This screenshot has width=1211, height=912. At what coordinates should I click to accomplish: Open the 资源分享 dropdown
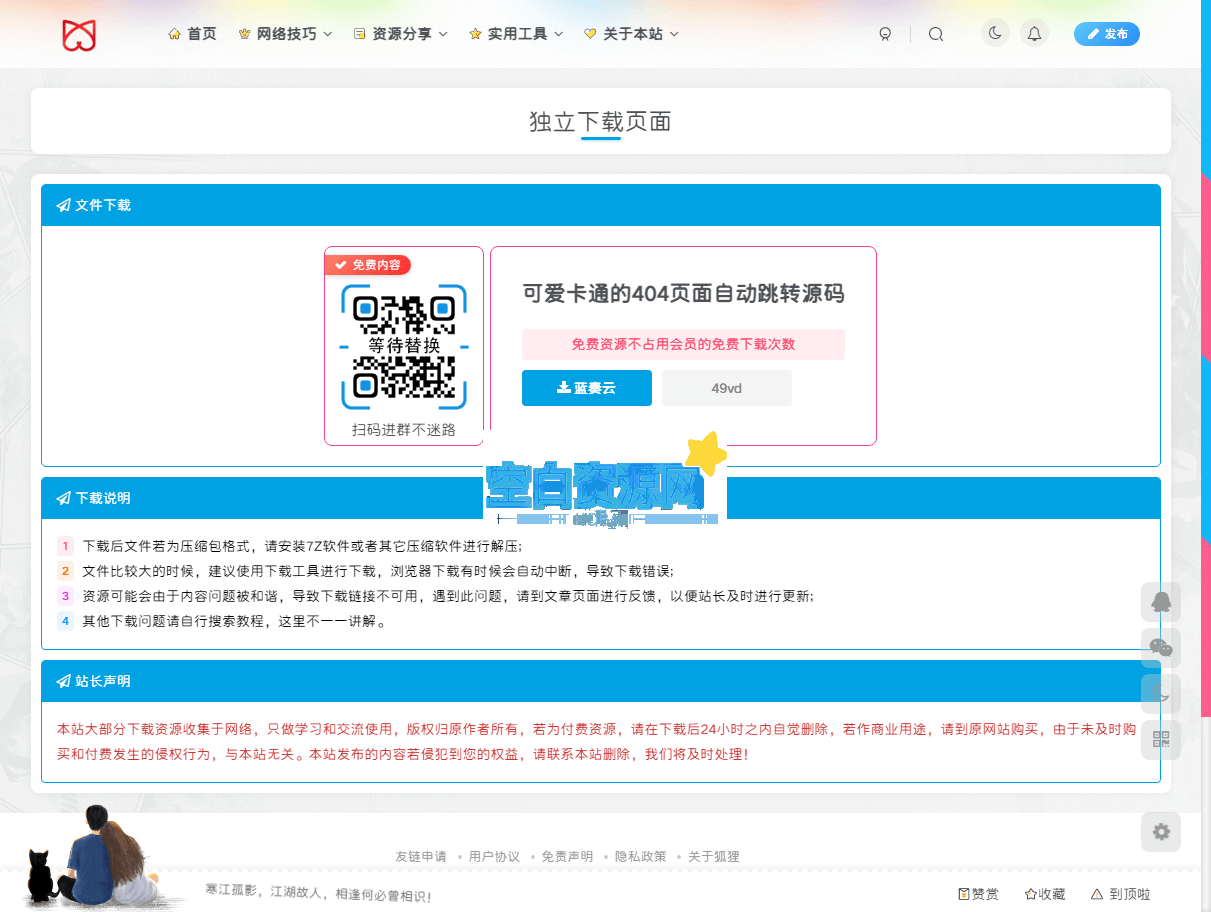tap(399, 33)
